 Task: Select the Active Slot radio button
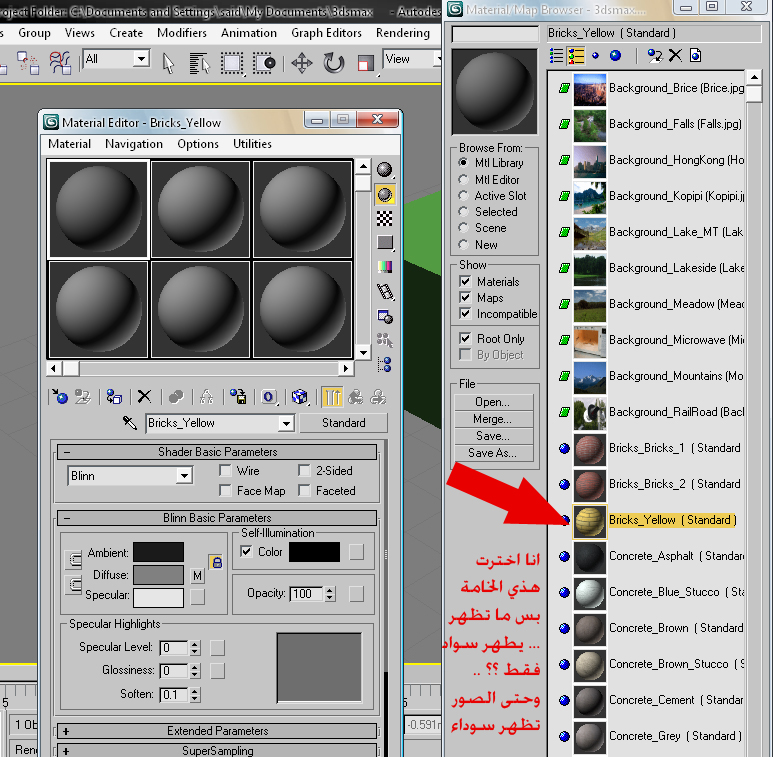pyautogui.click(x=463, y=196)
